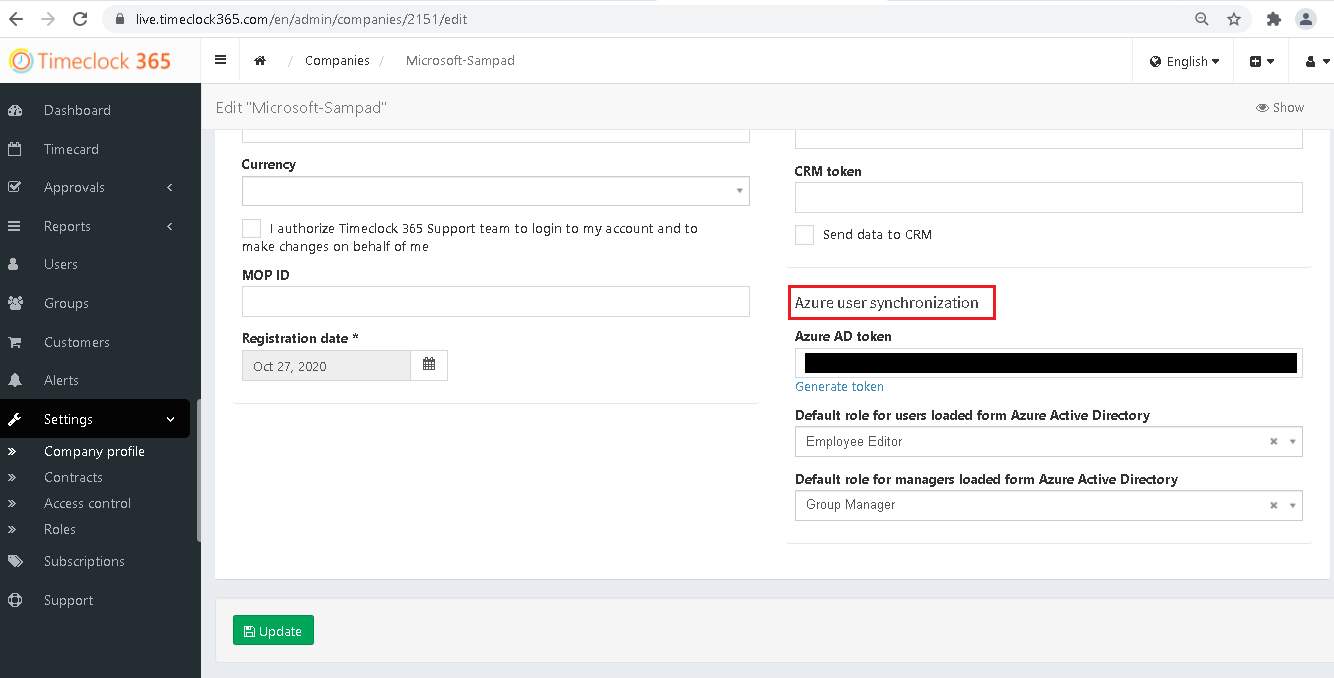
Task: Check the Send data to CRM checkbox
Action: 804,235
